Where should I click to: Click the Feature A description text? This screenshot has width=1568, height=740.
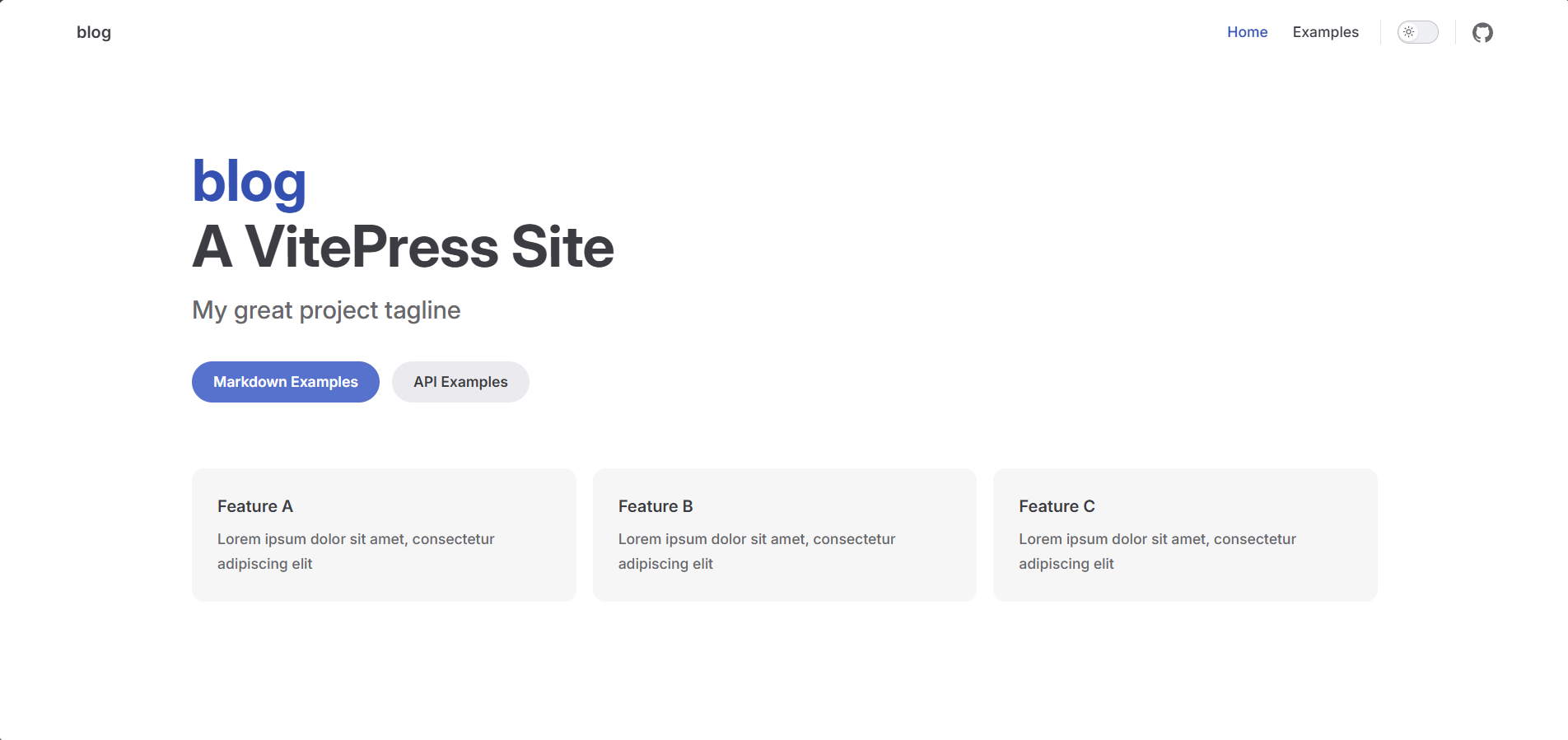pyautogui.click(x=355, y=551)
